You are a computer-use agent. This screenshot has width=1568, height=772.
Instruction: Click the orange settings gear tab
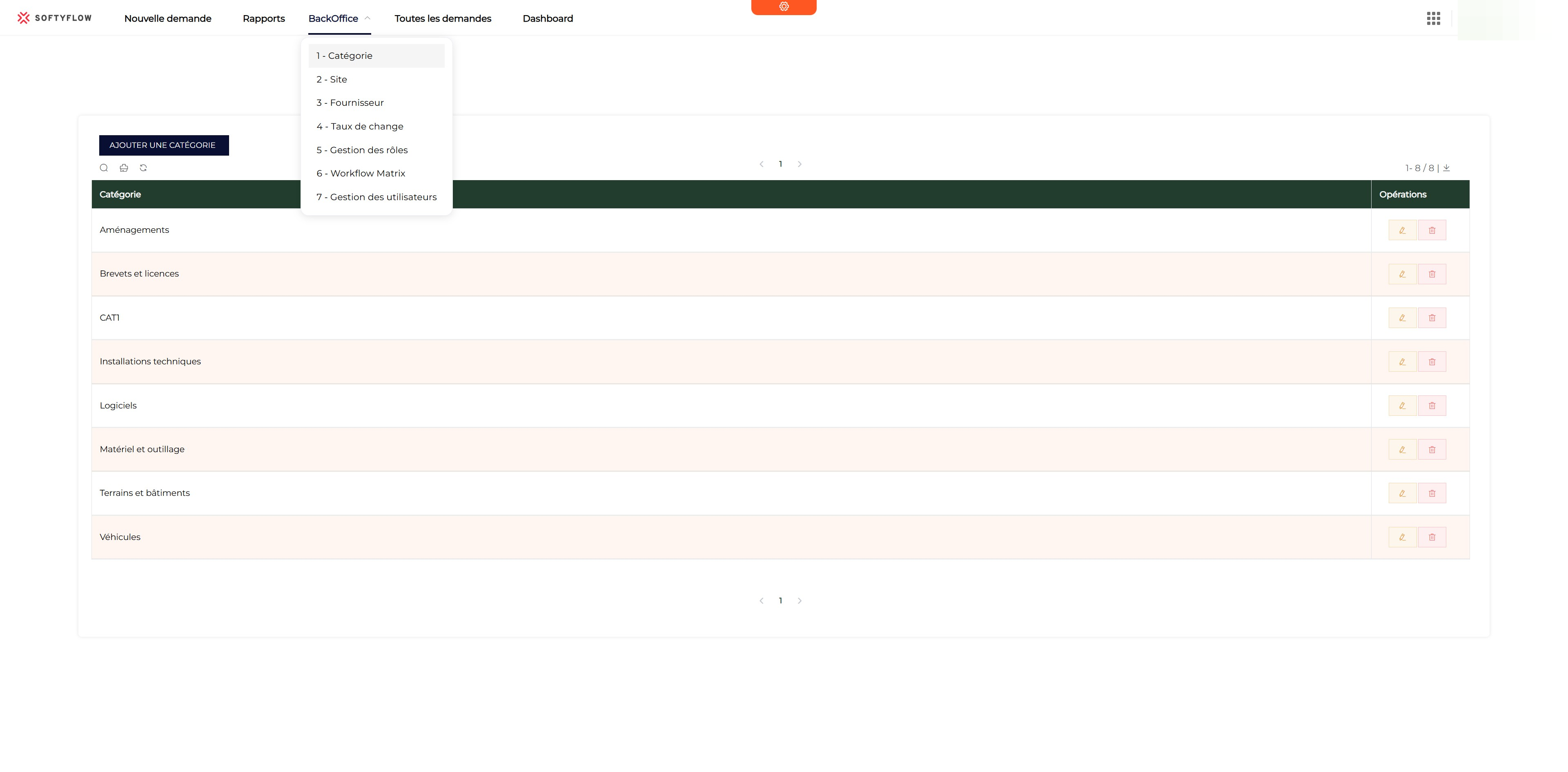click(784, 7)
